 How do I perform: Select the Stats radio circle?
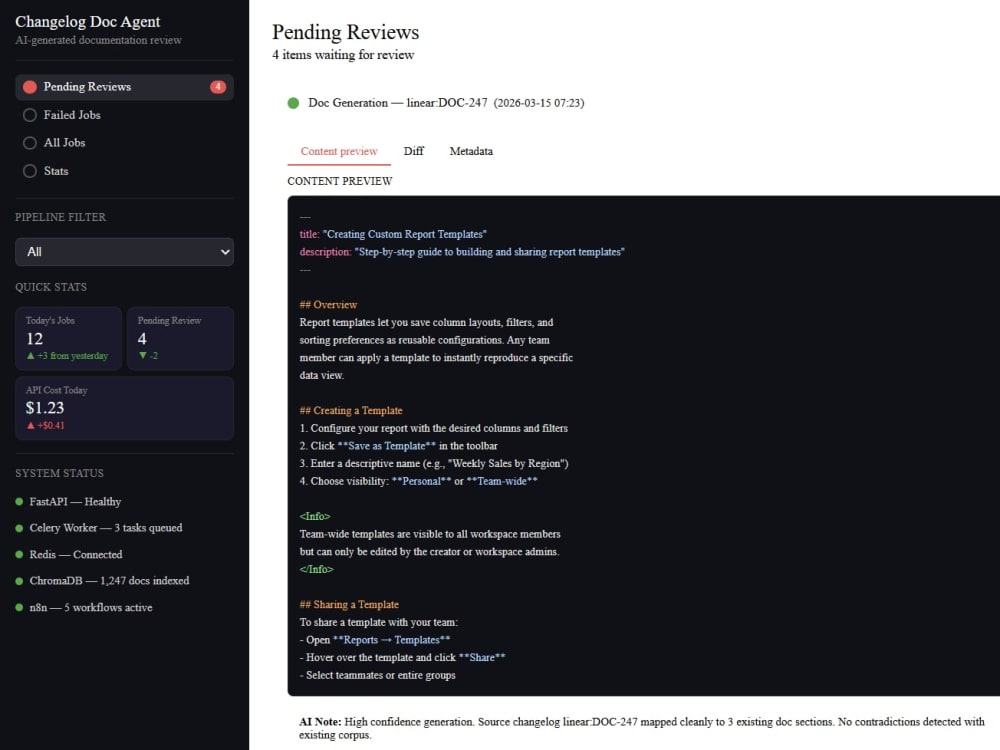pyautogui.click(x=30, y=171)
